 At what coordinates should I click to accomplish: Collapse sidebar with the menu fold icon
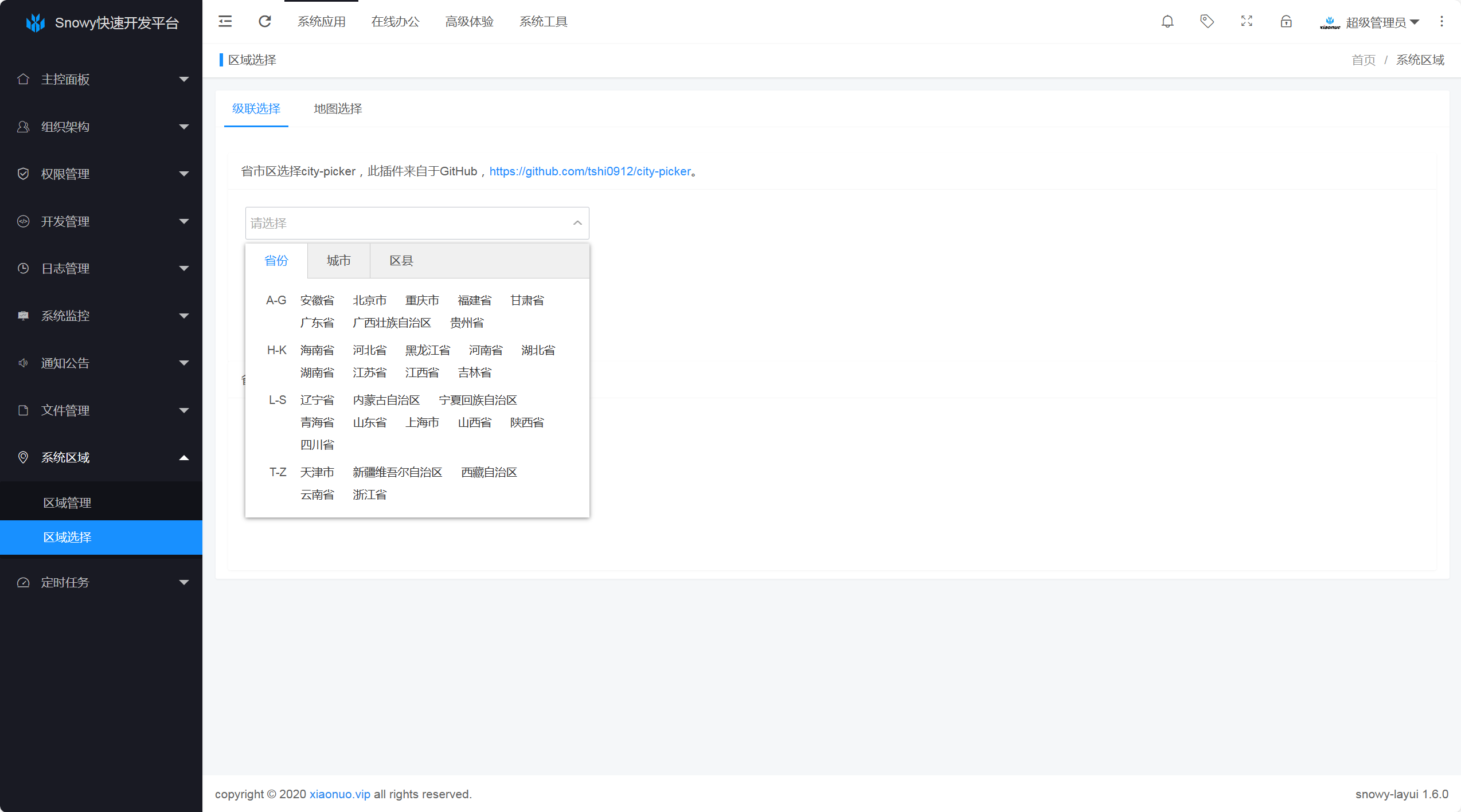(x=225, y=22)
